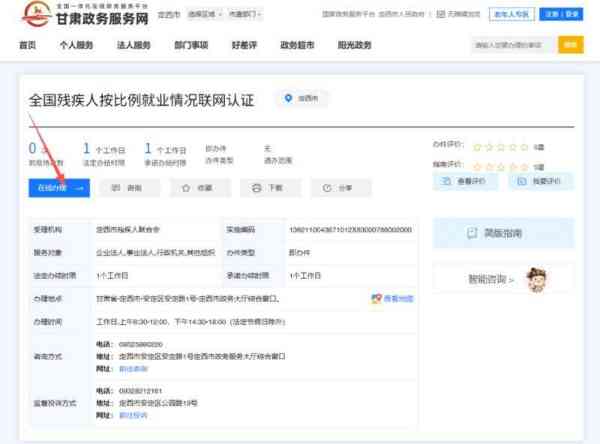Click the 国家政务服务平台 header link

[349, 14]
